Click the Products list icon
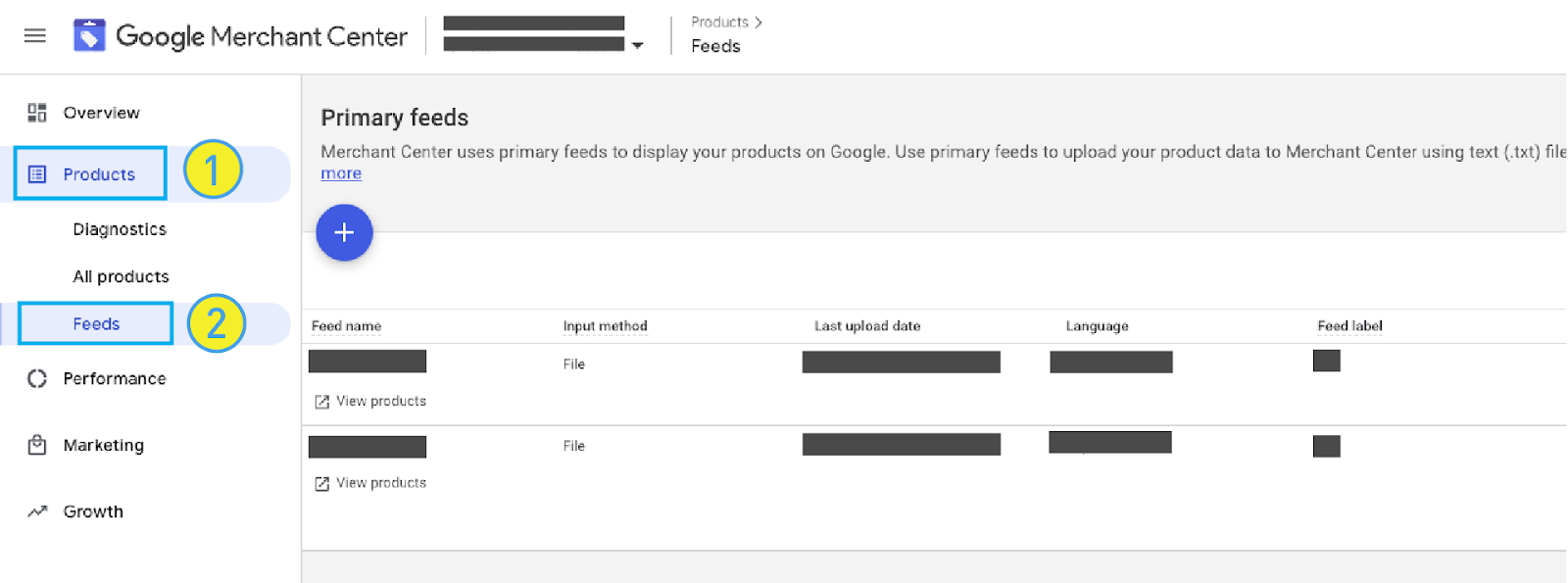Image resolution: width=1568 pixels, height=583 pixels. pos(37,174)
